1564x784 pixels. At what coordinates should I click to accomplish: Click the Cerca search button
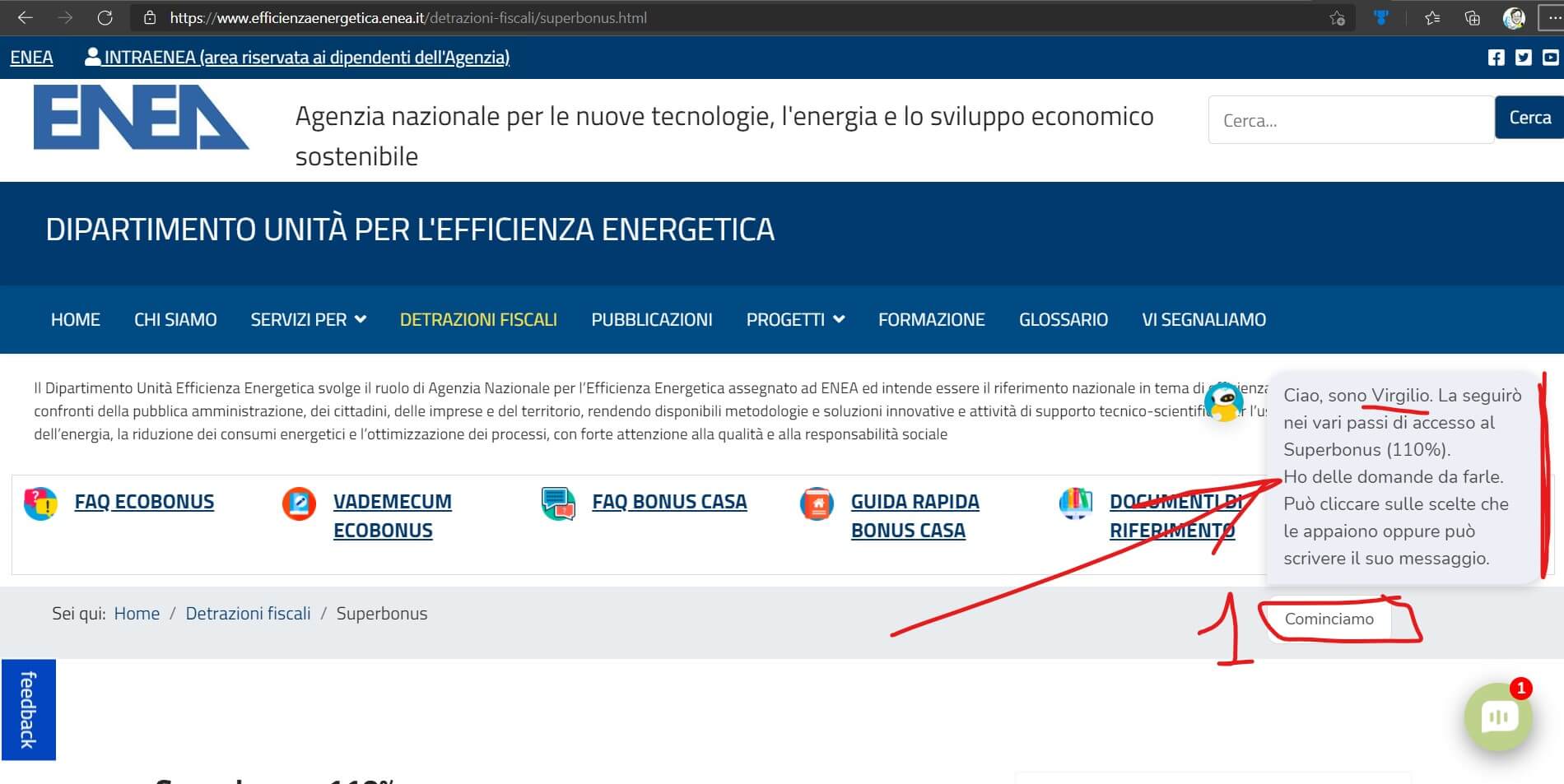click(1529, 118)
